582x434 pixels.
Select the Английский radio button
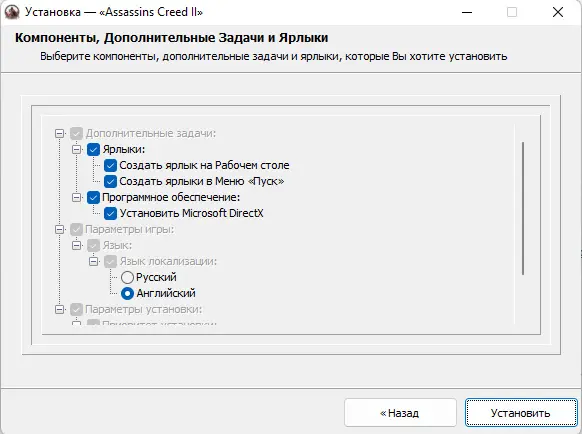[127, 293]
